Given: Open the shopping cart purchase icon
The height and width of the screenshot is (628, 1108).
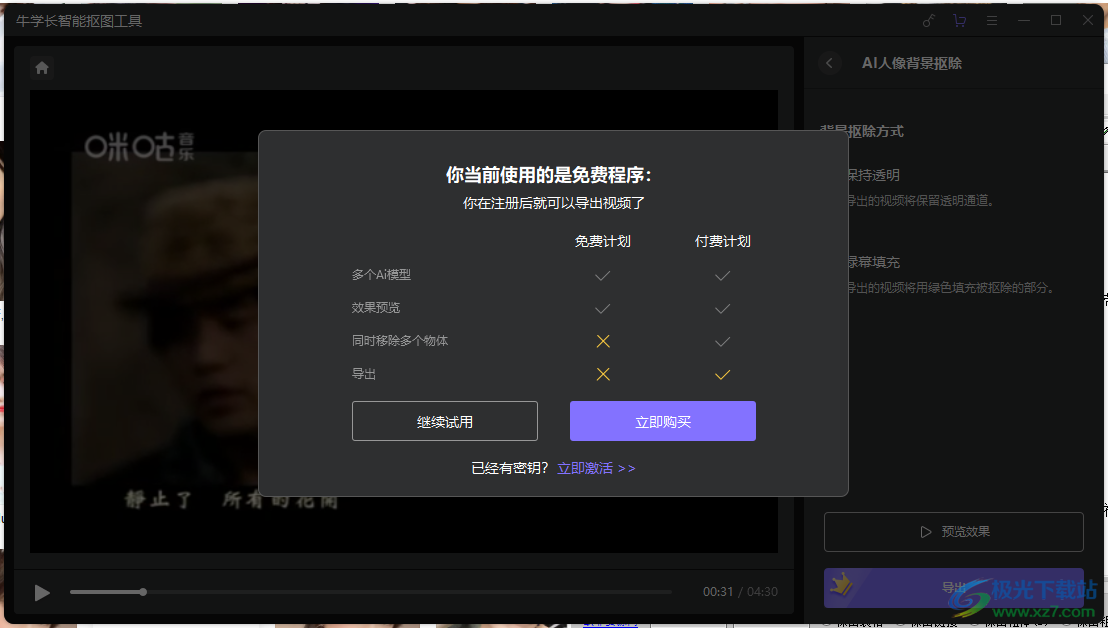Looking at the screenshot, I should (959, 20).
